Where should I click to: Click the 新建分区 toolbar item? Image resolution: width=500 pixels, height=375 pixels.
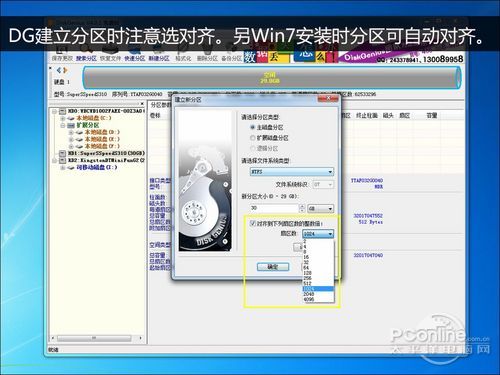click(x=159, y=58)
